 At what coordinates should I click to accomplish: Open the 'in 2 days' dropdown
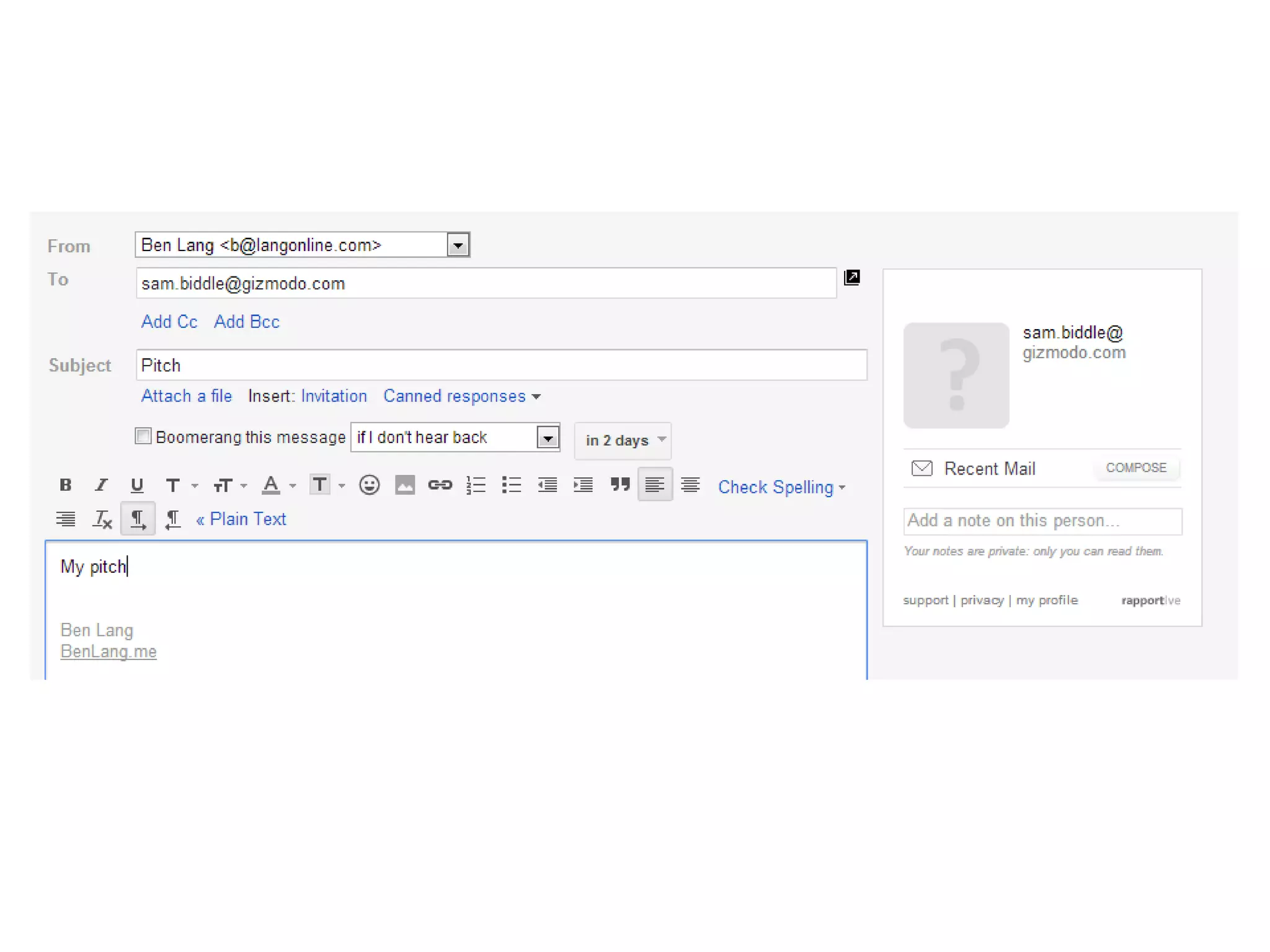[x=623, y=440]
